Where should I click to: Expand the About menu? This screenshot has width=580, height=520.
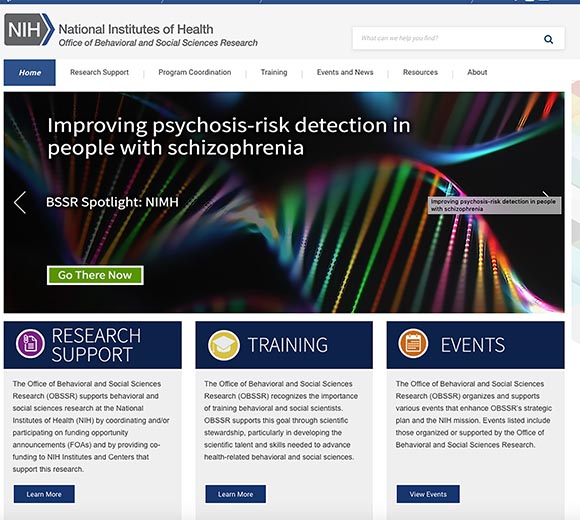pos(477,72)
